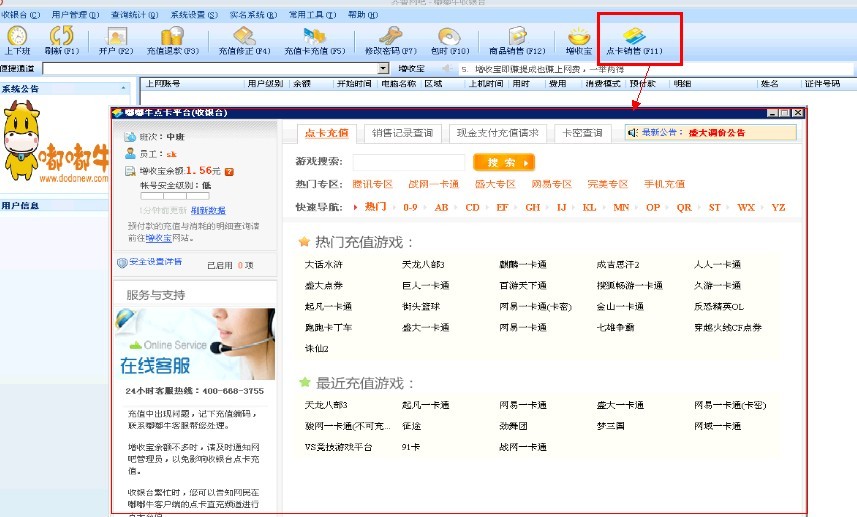The width and height of the screenshot is (857, 517).
Task: Open the 收银台 menu
Action: coord(21,15)
